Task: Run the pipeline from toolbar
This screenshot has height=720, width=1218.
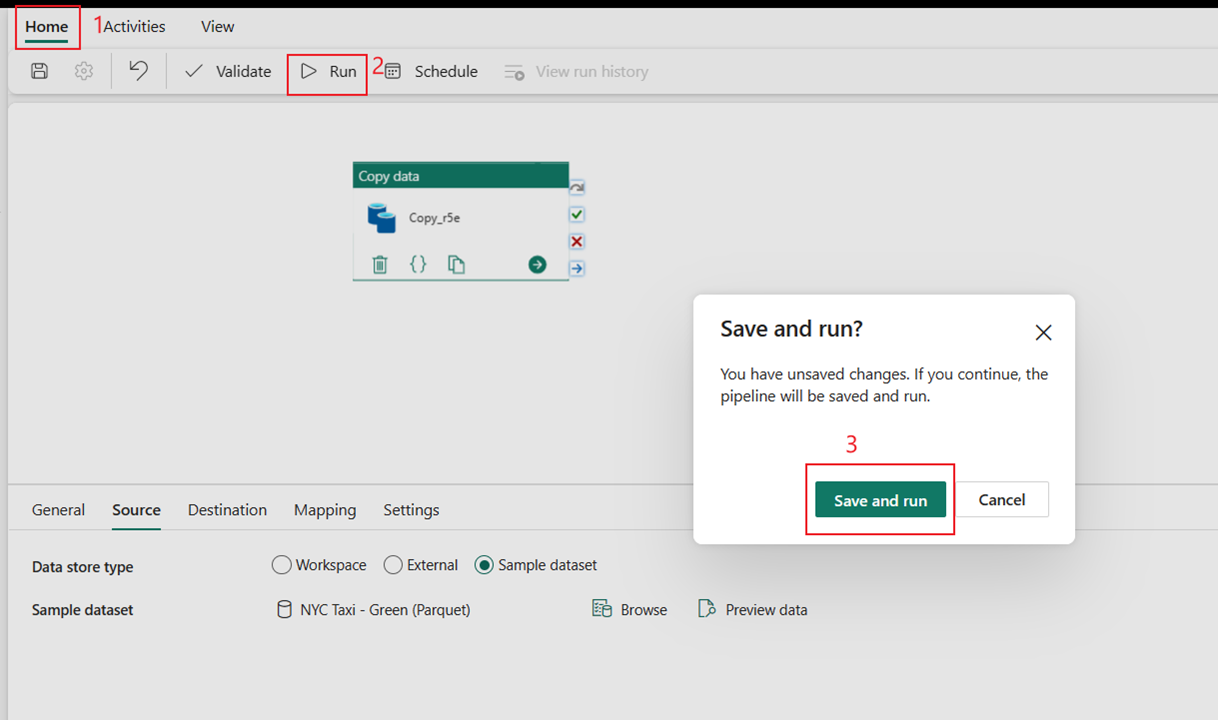Action: click(x=328, y=71)
